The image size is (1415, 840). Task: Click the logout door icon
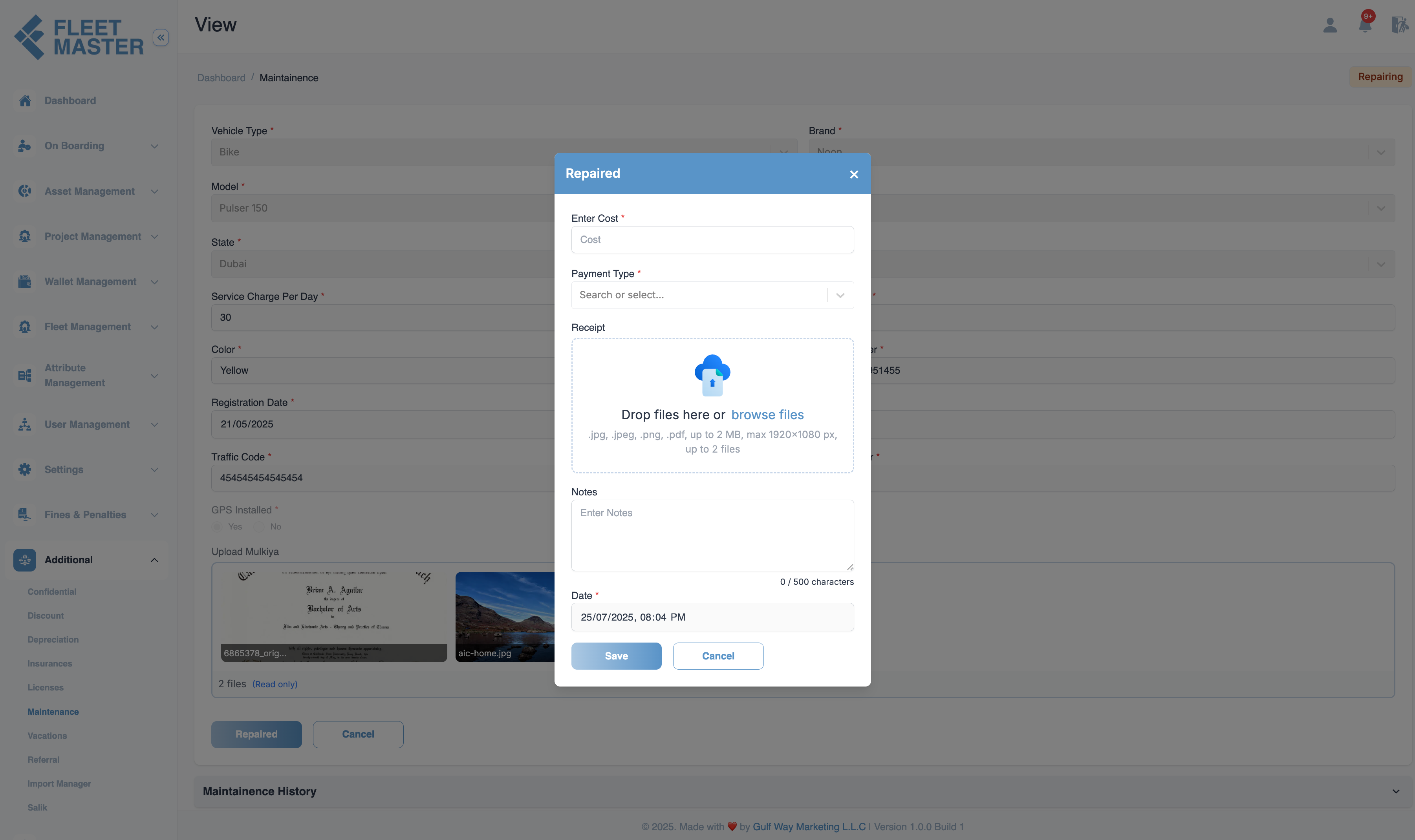tap(1399, 25)
